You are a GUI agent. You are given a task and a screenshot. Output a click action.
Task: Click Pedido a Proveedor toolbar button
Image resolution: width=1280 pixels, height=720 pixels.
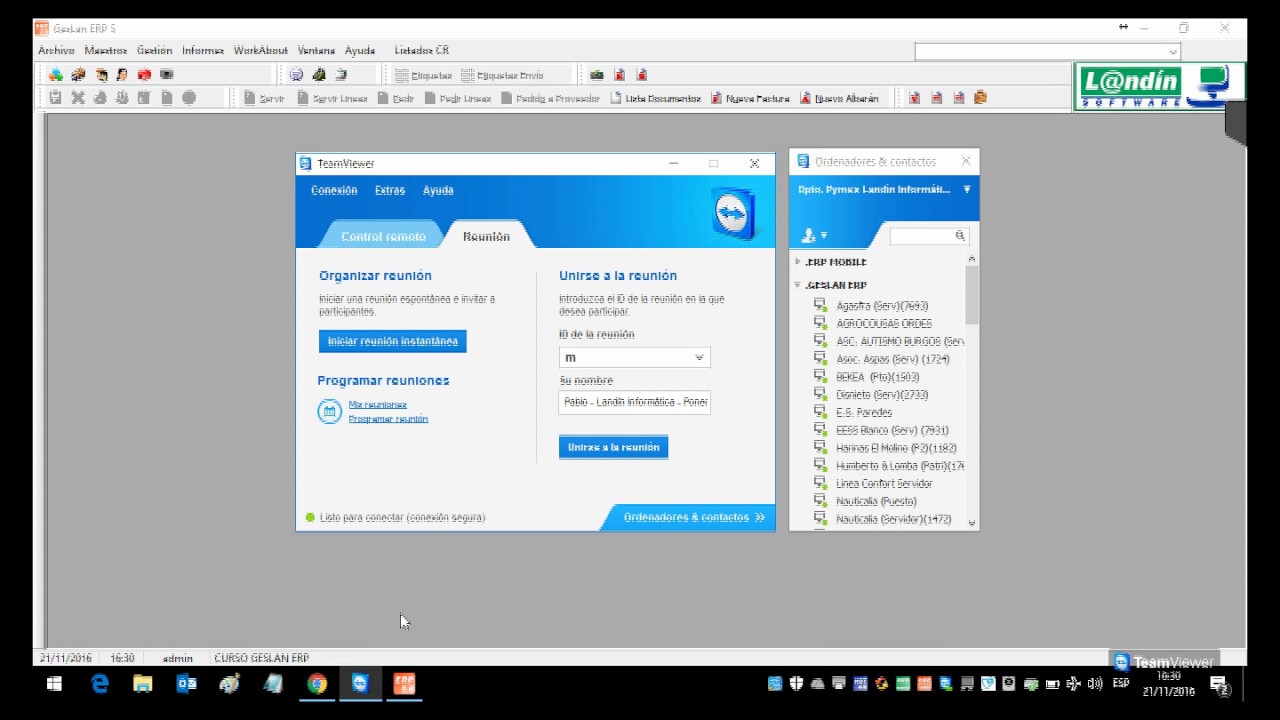coord(550,98)
